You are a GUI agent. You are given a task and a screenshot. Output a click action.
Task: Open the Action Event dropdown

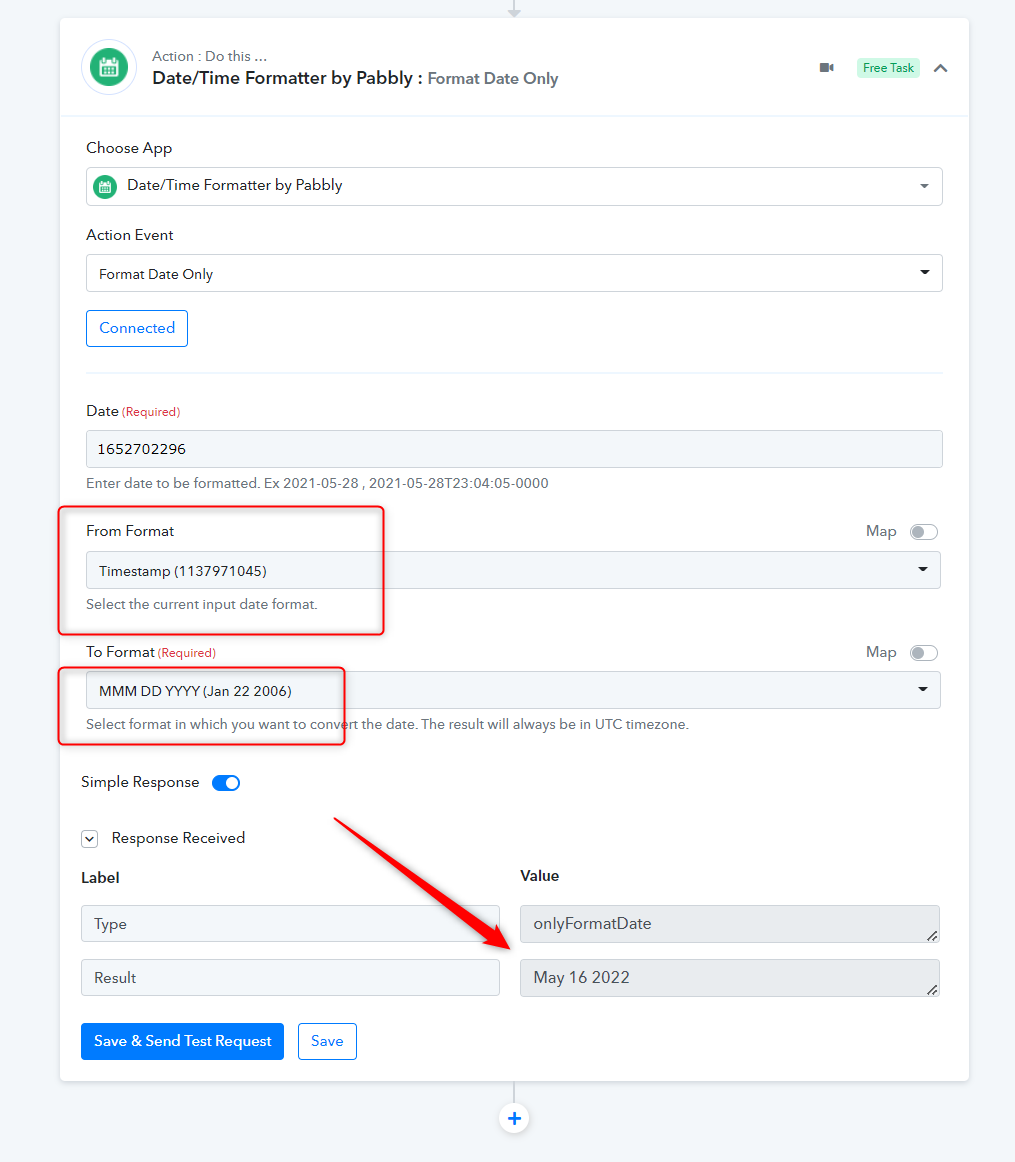(514, 273)
